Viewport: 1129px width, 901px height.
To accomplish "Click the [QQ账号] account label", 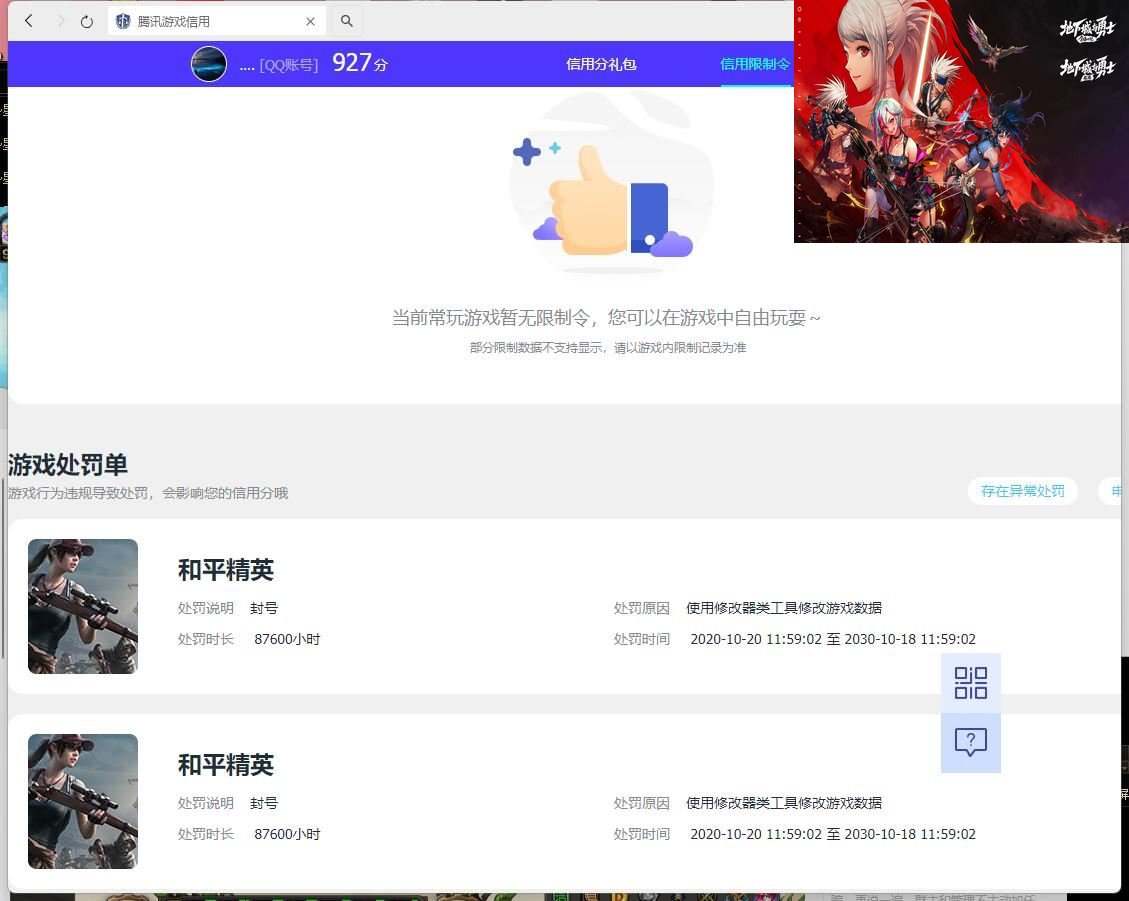I will [288, 65].
